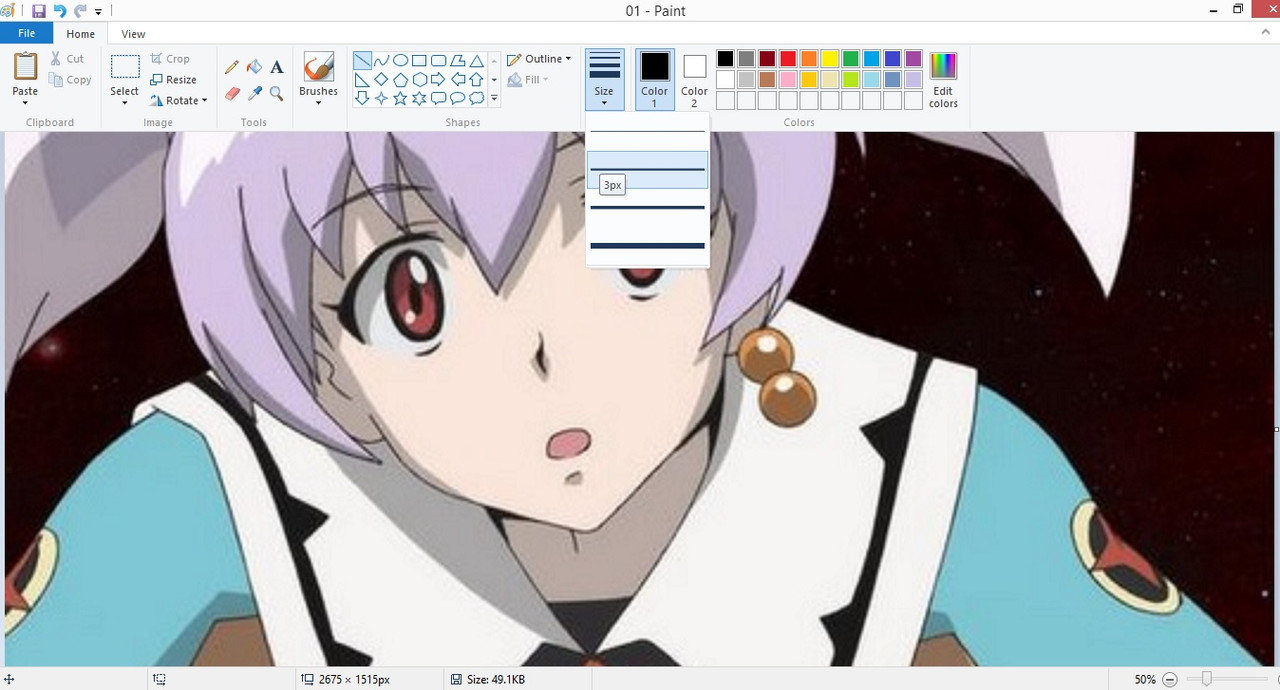
Task: Choose the Curve shape
Action: point(381,60)
